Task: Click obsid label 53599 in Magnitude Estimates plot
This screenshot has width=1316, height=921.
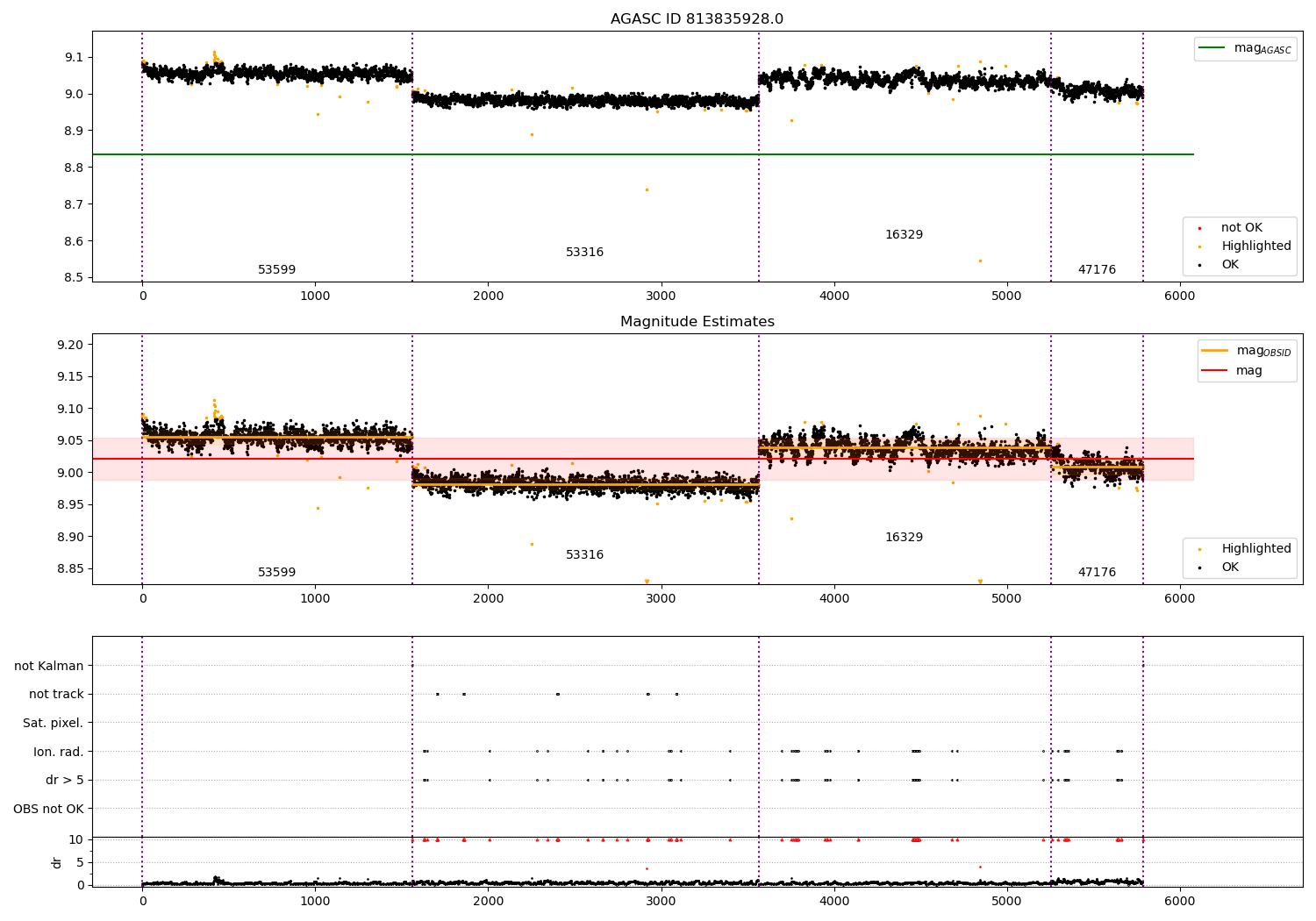Action: 276,573
